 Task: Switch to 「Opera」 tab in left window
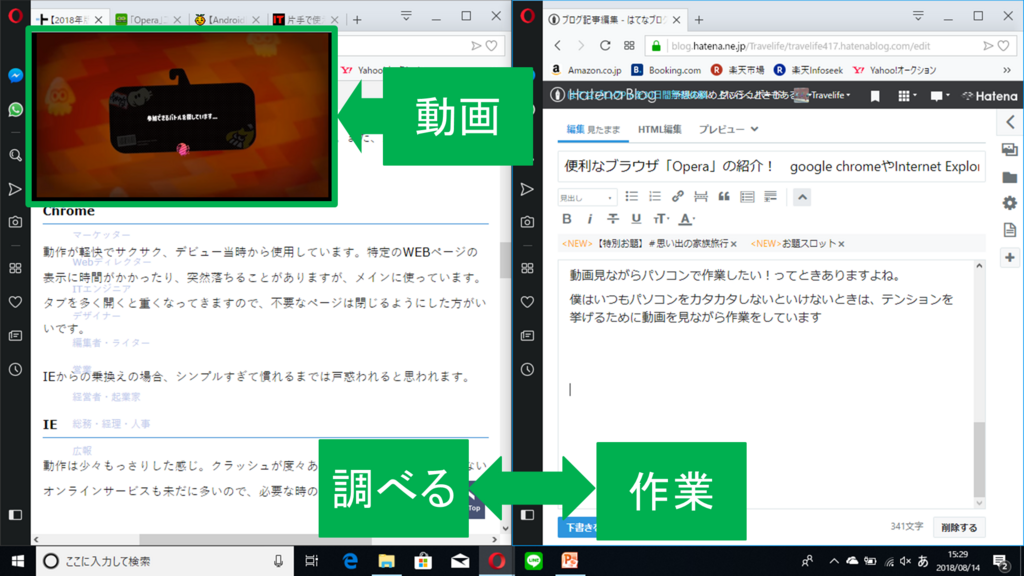pyautogui.click(x=148, y=20)
